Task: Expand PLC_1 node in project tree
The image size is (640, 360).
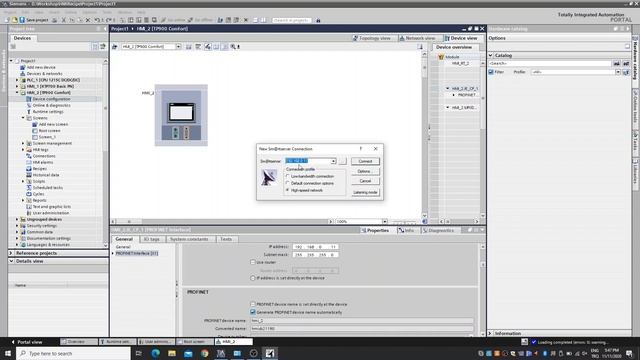Action: [x=17, y=80]
